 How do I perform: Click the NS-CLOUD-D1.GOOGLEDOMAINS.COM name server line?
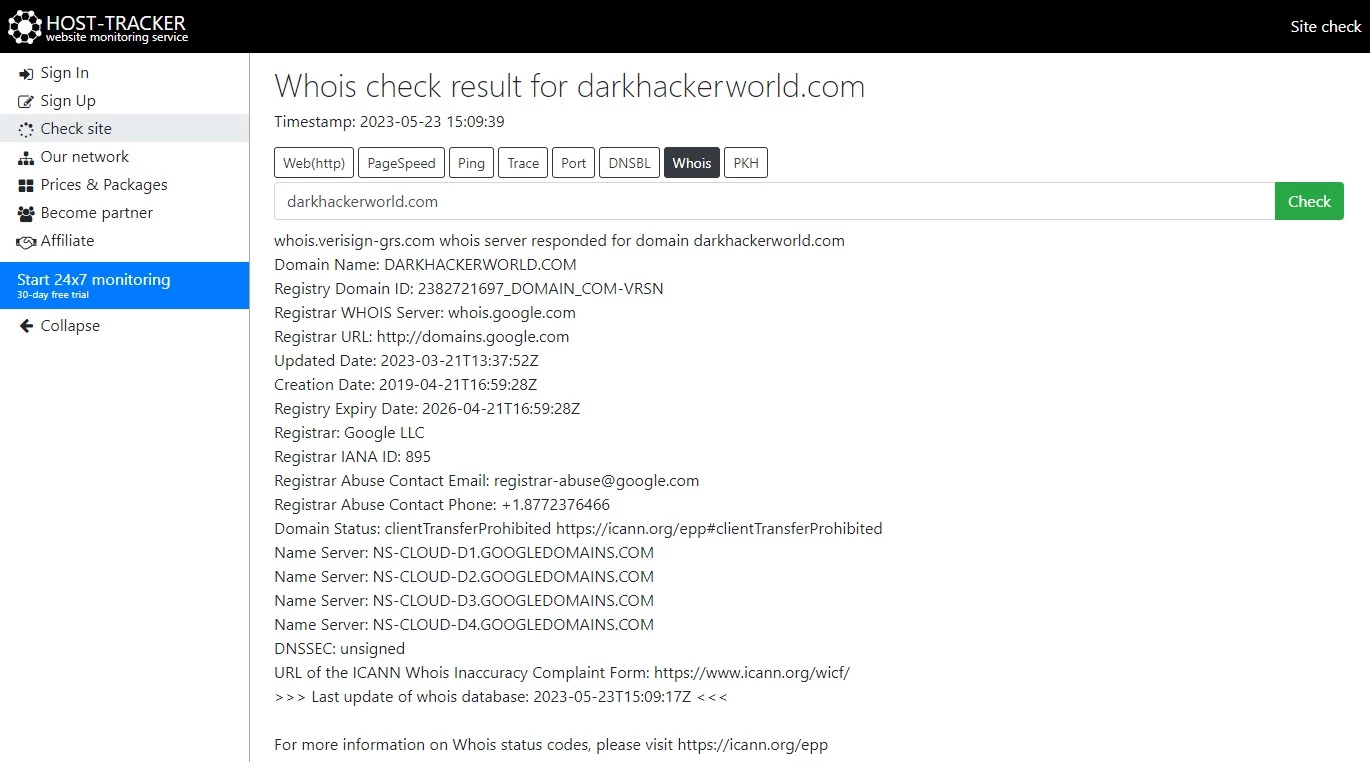(x=464, y=553)
